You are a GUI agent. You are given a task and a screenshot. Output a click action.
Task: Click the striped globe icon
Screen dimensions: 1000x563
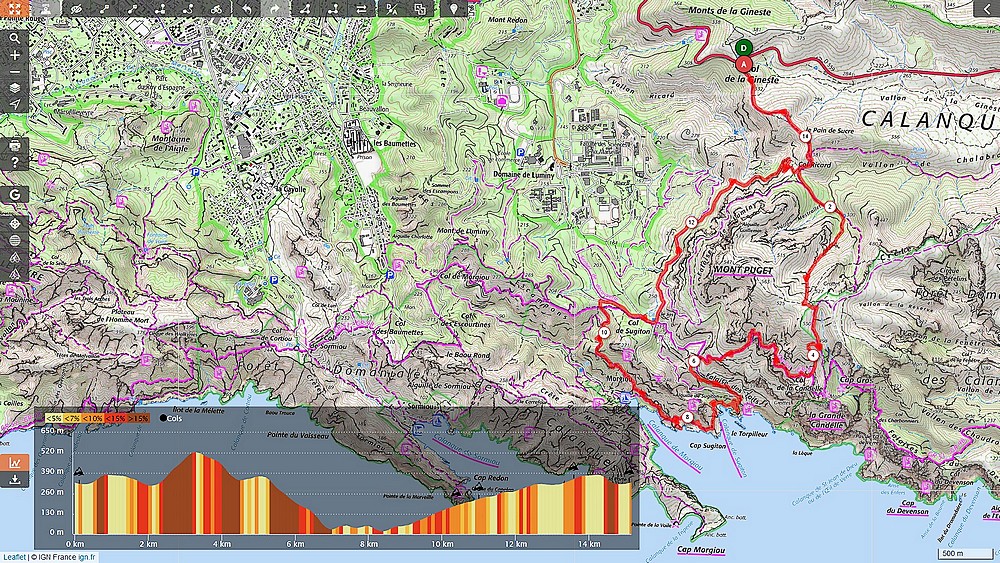[15, 241]
